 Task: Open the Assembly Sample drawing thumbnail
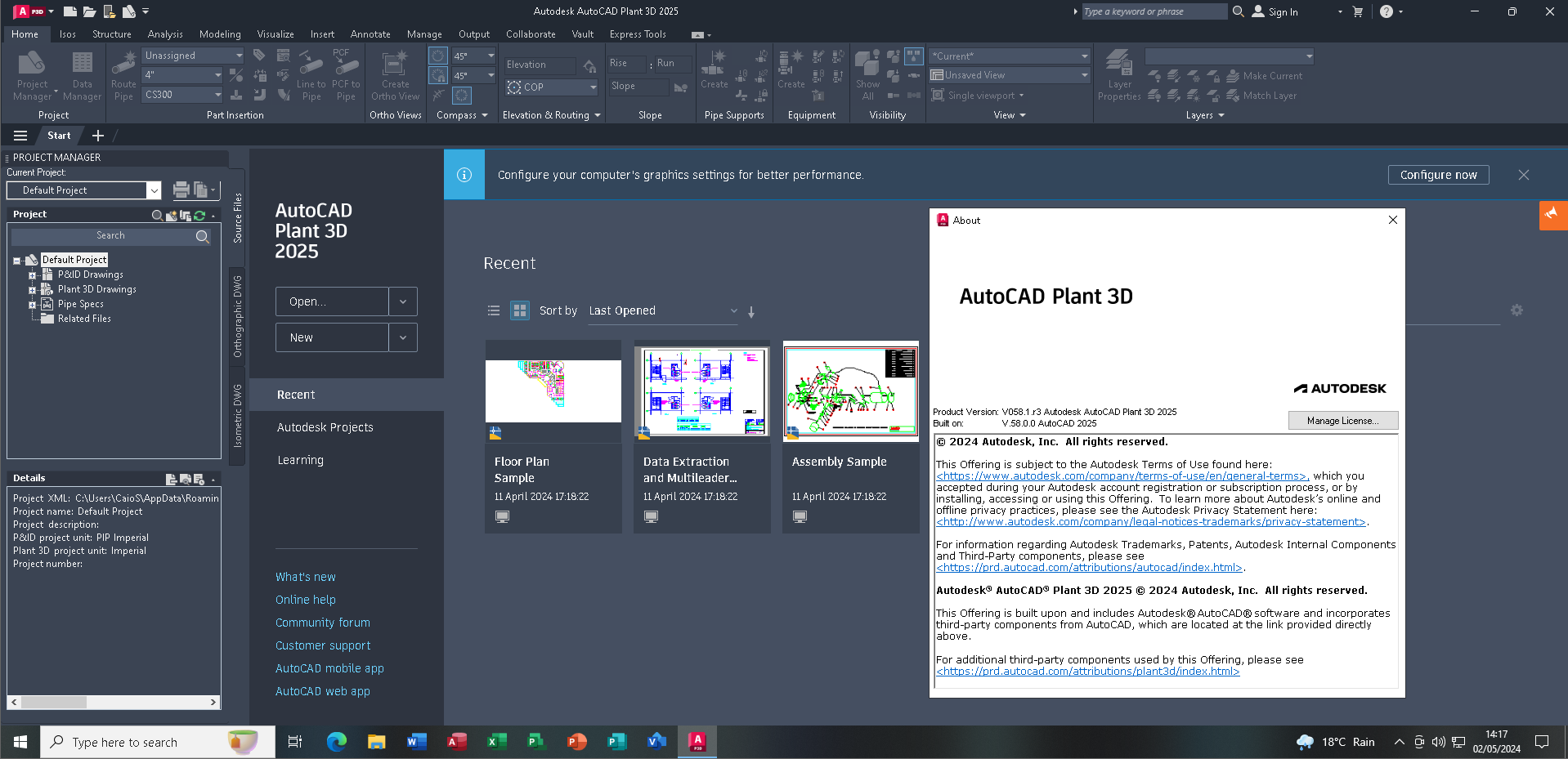851,391
